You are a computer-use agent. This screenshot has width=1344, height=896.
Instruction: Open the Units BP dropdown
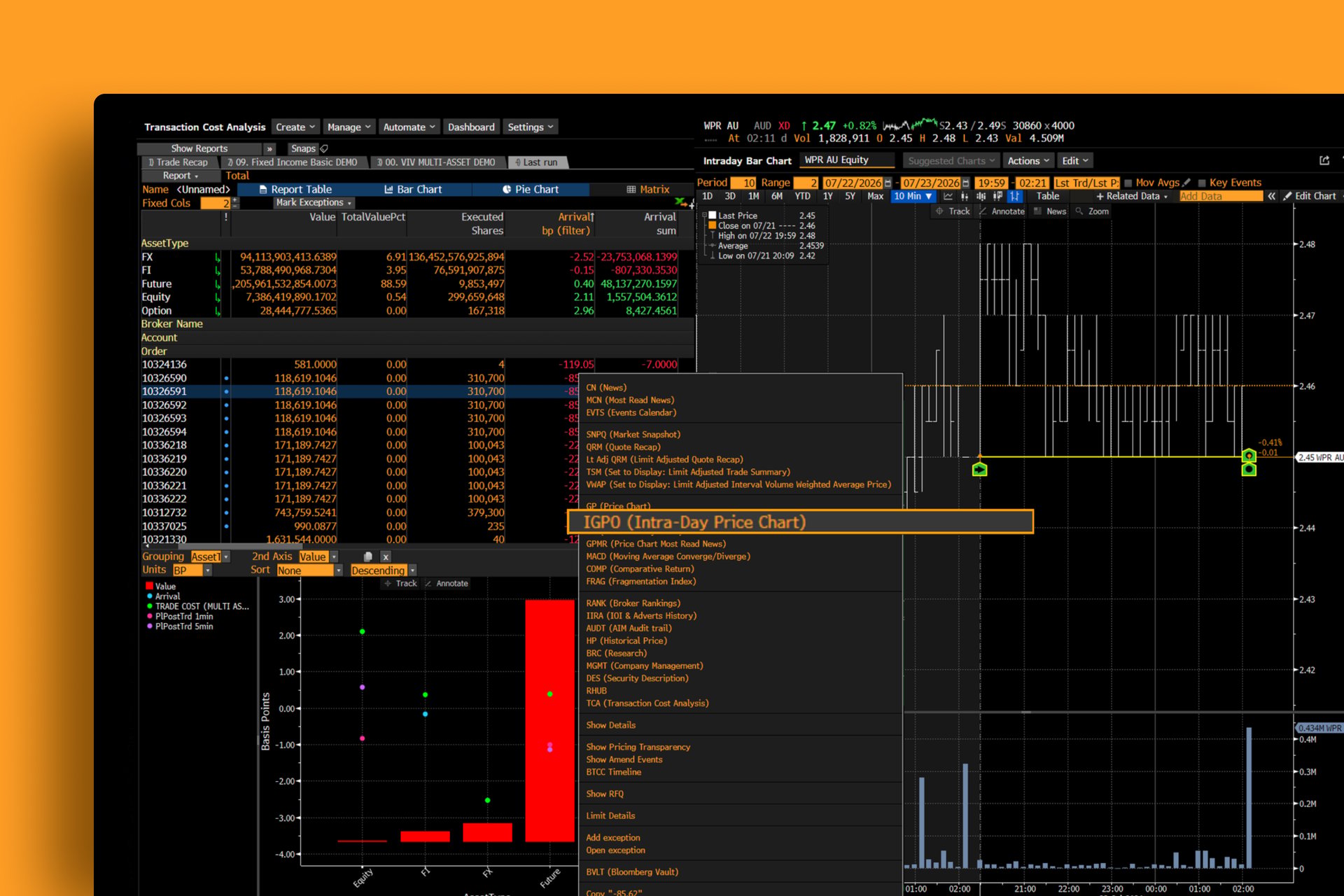[x=192, y=570]
